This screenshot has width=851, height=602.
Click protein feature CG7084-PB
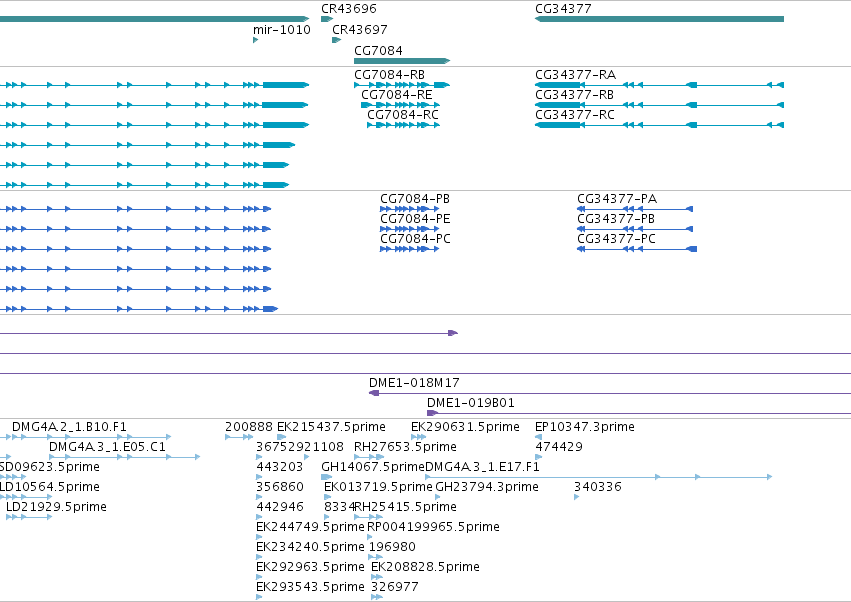coord(415,199)
